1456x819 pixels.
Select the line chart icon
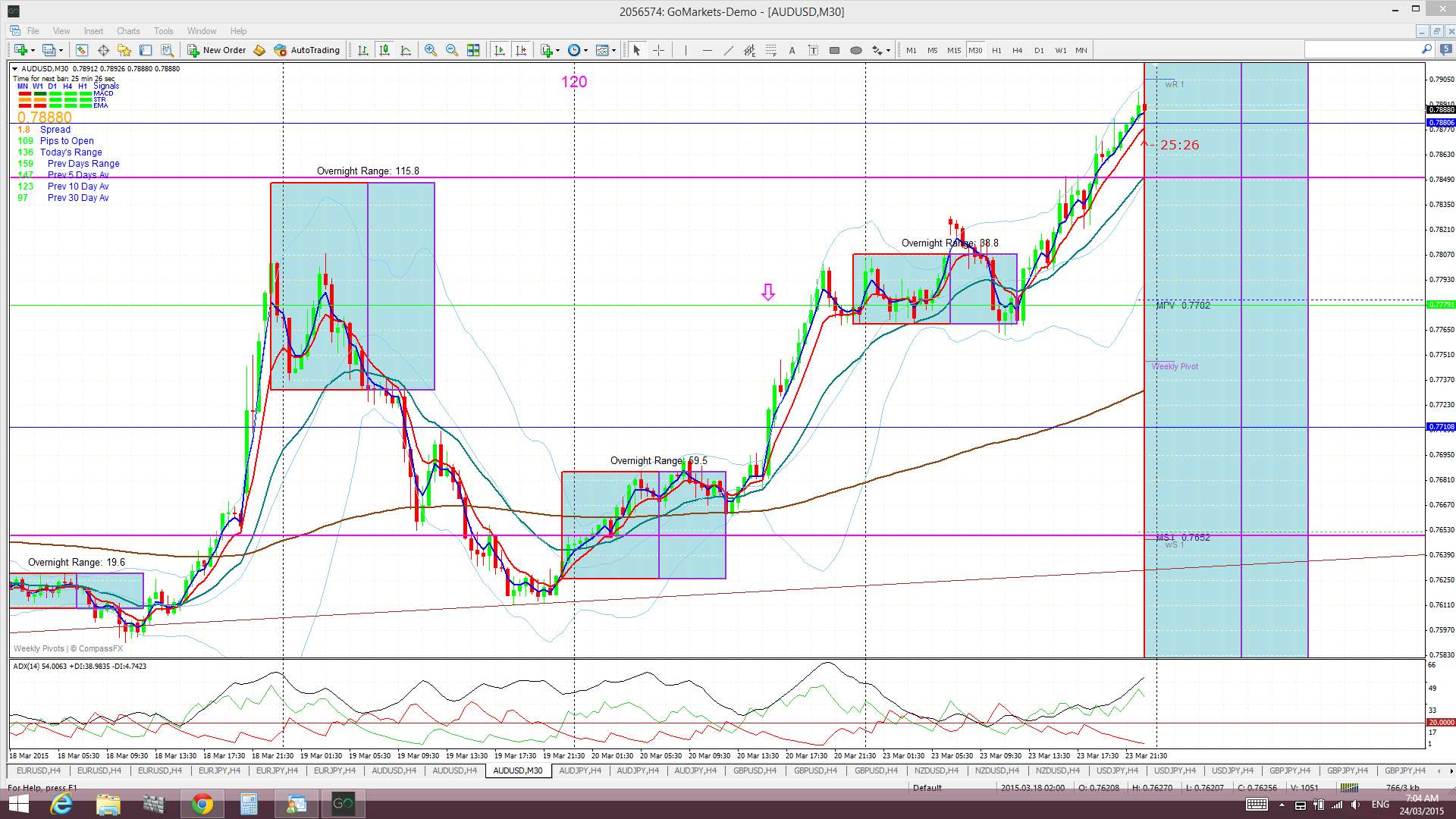406,50
